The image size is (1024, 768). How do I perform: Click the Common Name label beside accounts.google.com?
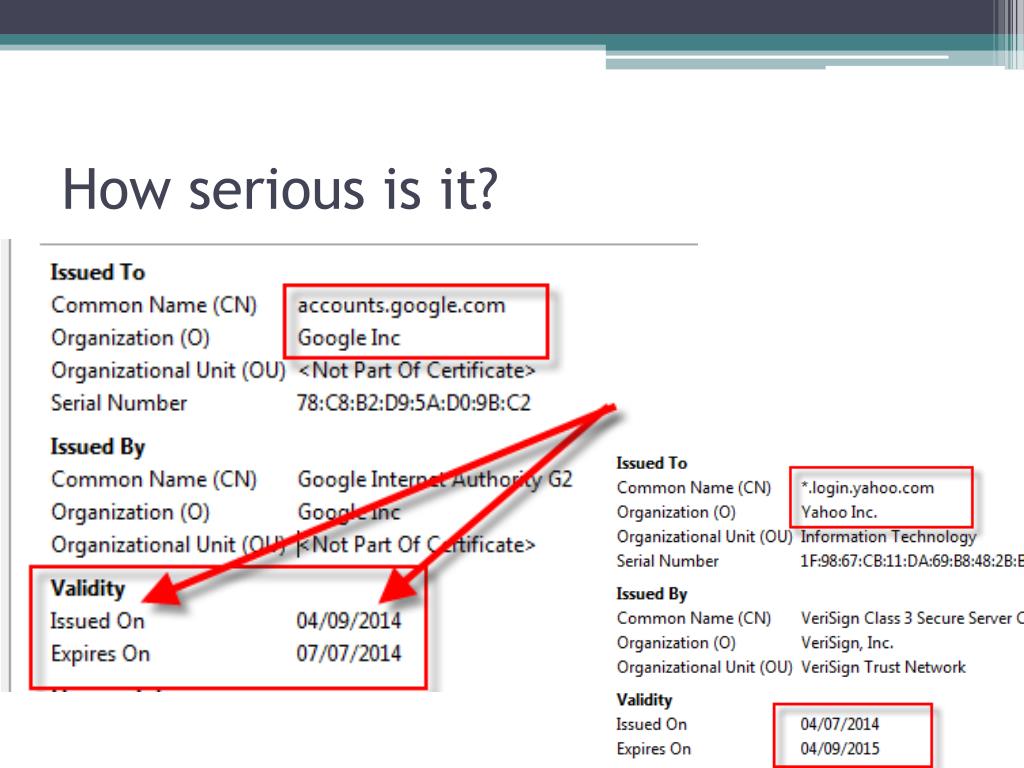[154, 305]
